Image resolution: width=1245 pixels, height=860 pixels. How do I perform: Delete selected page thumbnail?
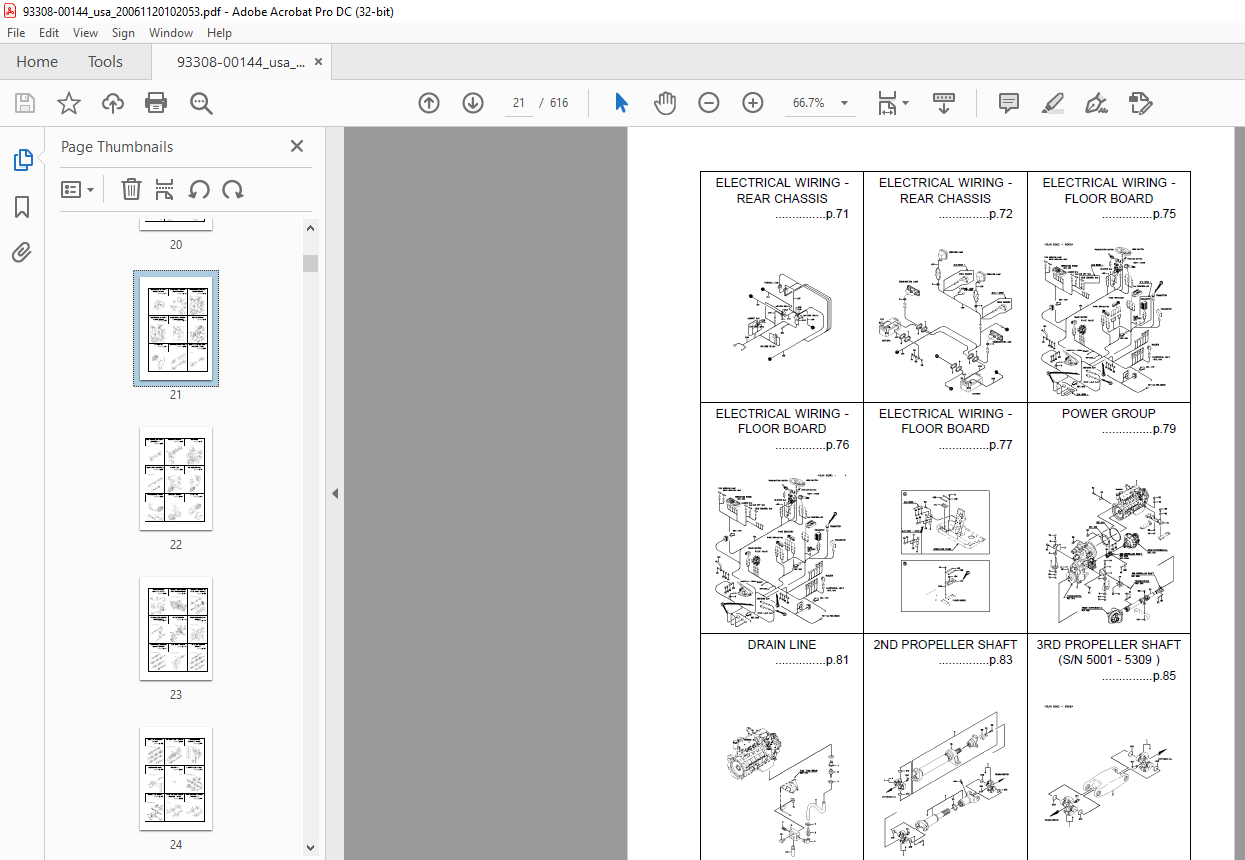click(131, 190)
